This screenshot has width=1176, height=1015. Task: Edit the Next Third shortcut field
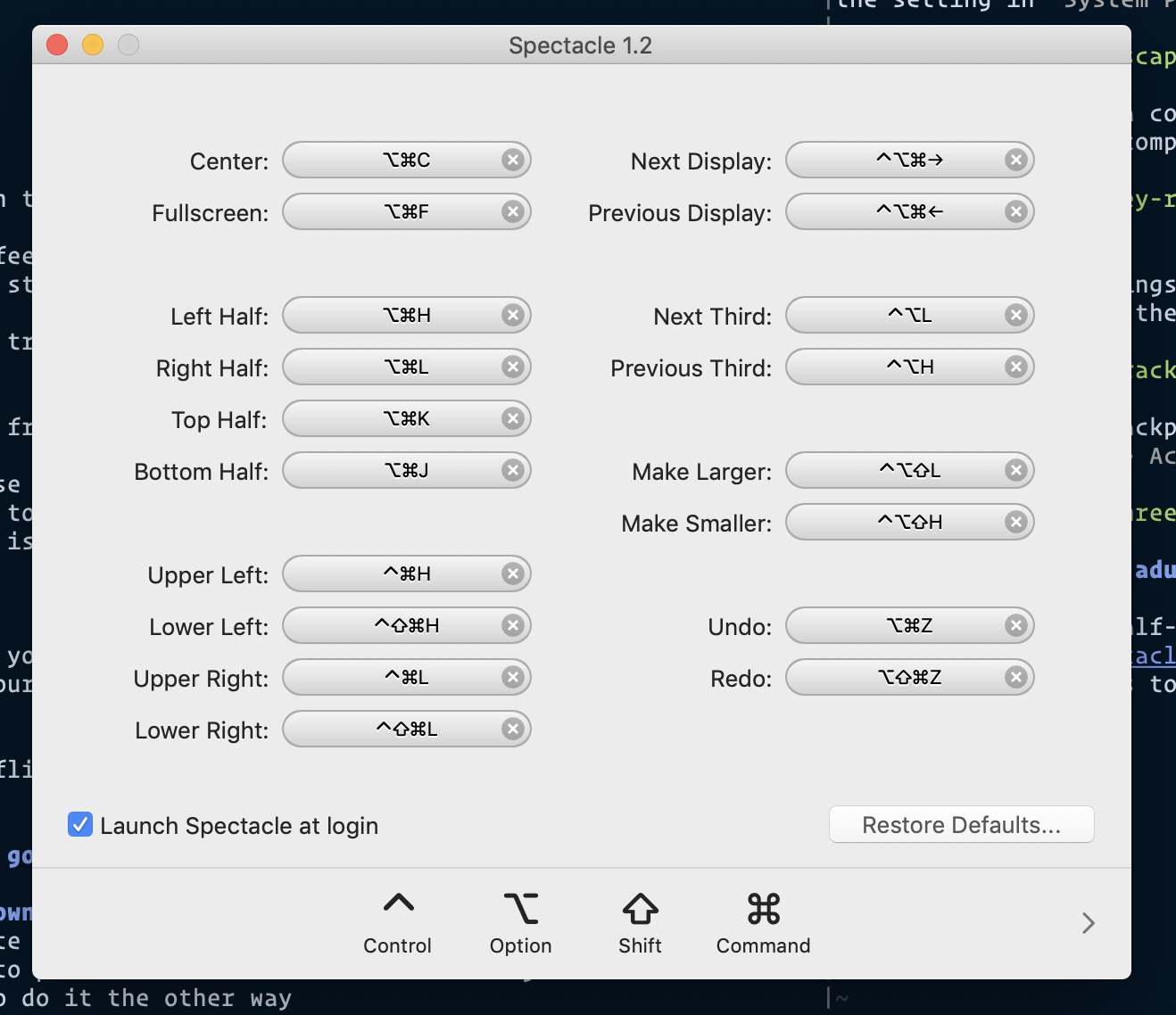pos(910,315)
